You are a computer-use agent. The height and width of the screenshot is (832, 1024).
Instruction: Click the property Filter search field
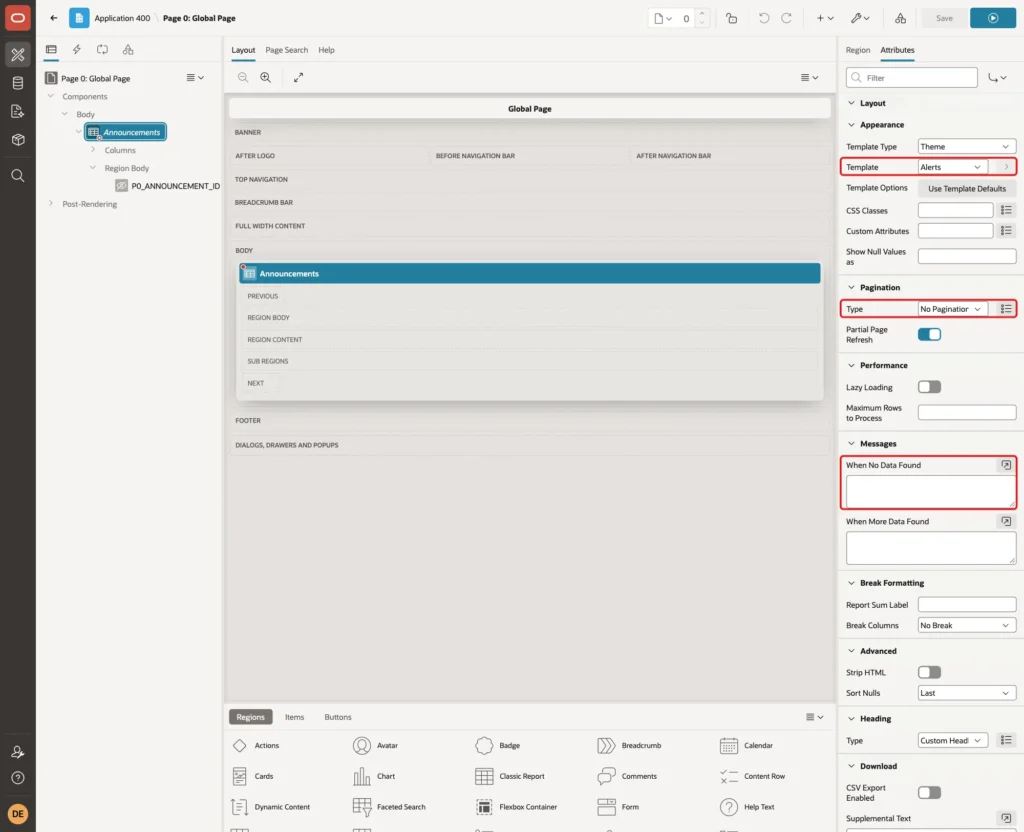(912, 78)
